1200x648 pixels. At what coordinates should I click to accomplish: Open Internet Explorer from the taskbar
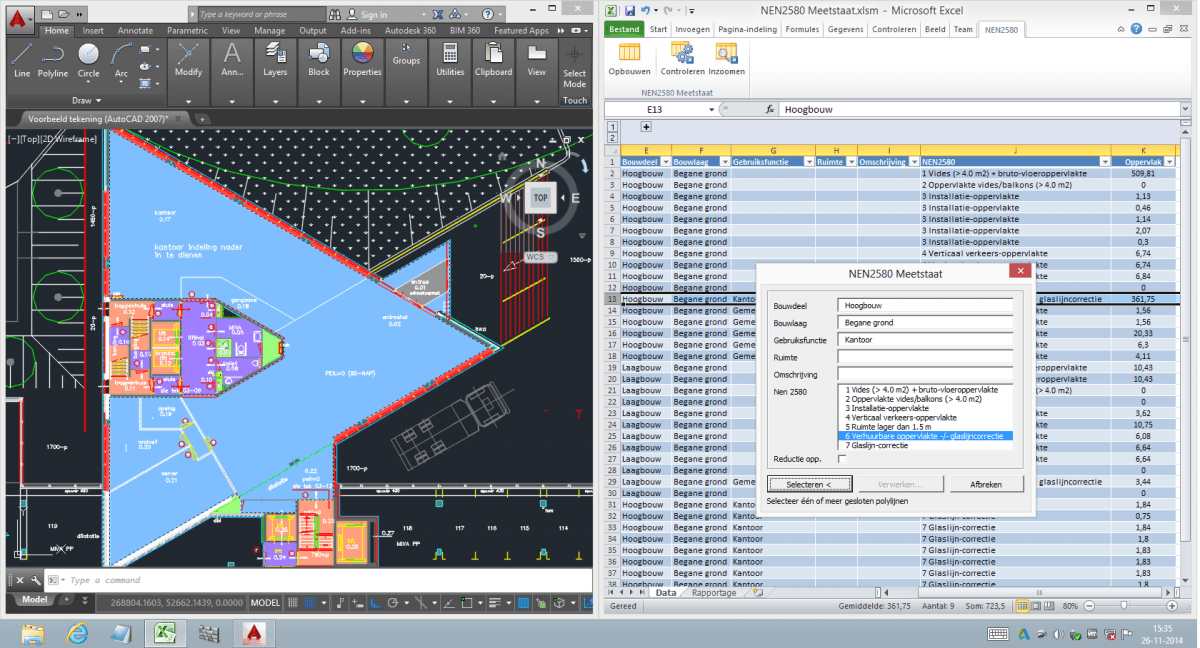[x=77, y=634]
